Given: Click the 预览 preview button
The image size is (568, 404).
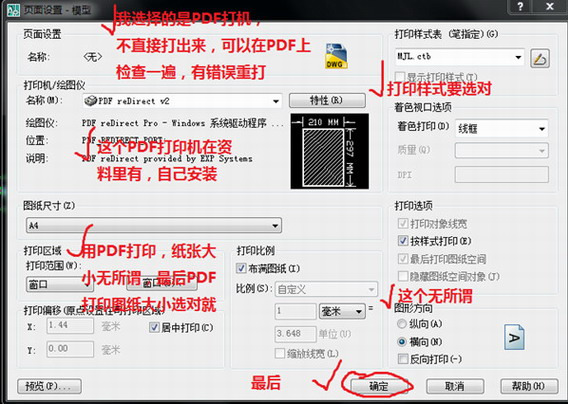Looking at the screenshot, I should [x=49, y=386].
